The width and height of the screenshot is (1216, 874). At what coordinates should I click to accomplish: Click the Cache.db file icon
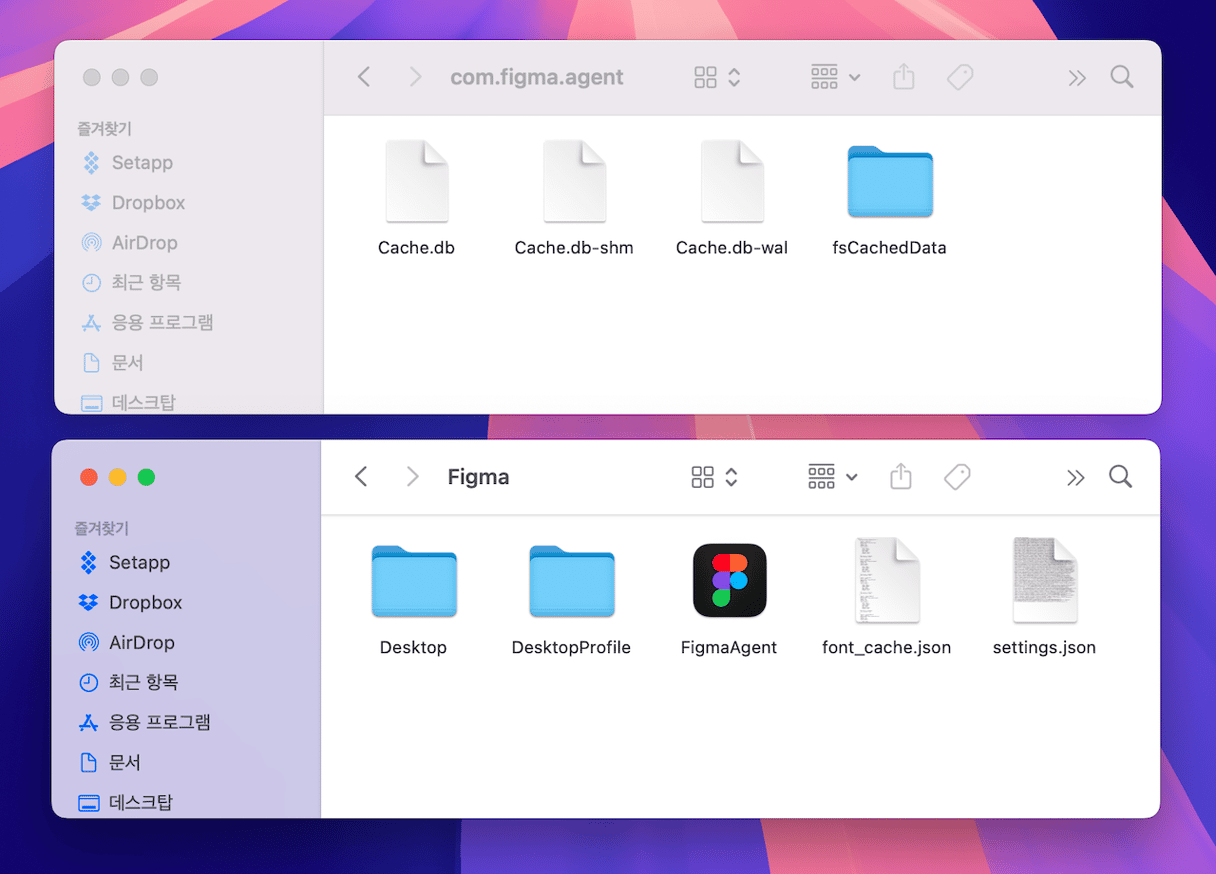416,182
